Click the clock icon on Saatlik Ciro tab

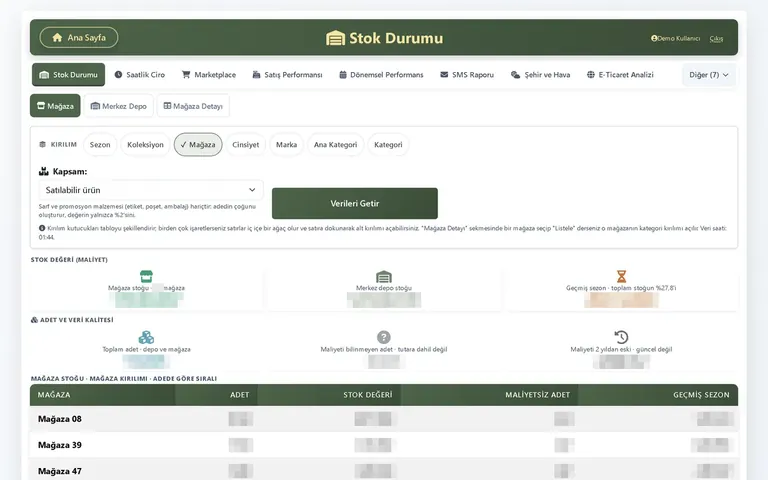(119, 74)
